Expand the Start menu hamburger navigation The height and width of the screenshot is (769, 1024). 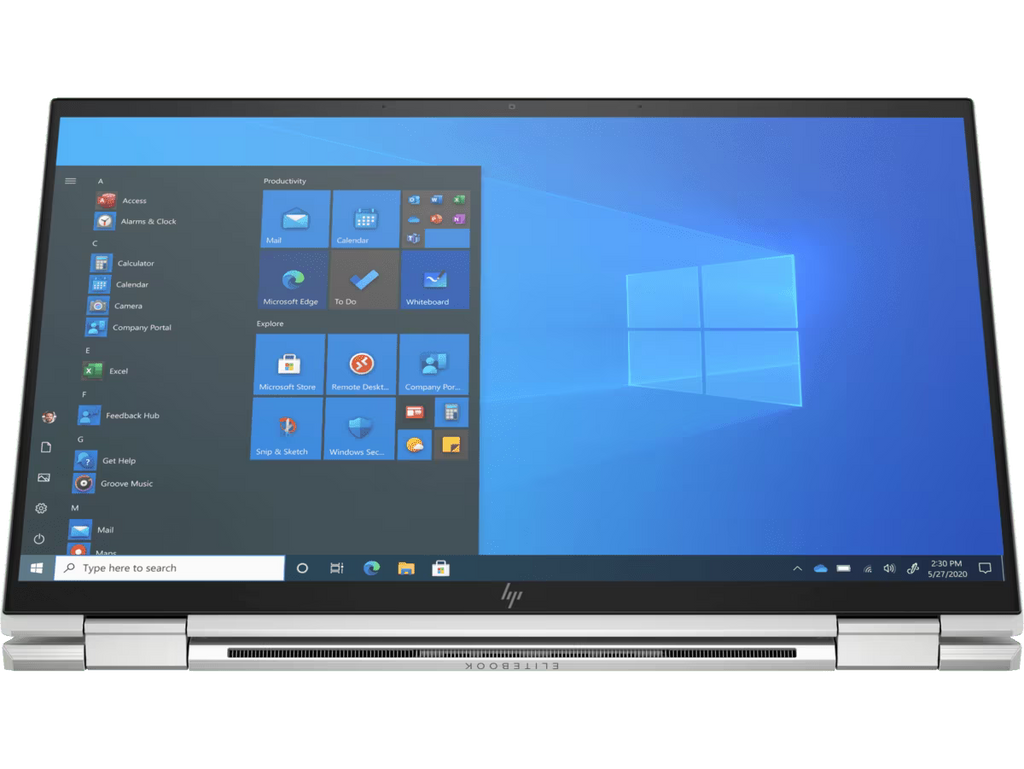pos(71,181)
